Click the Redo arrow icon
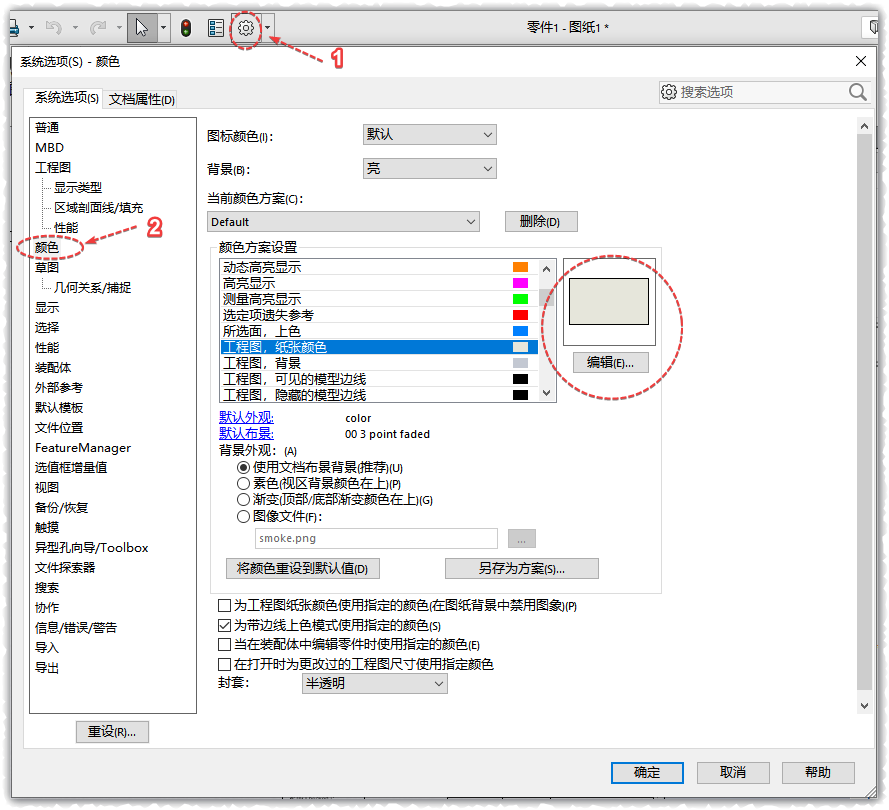Screen dimensions: 889x810 click(x=98, y=28)
